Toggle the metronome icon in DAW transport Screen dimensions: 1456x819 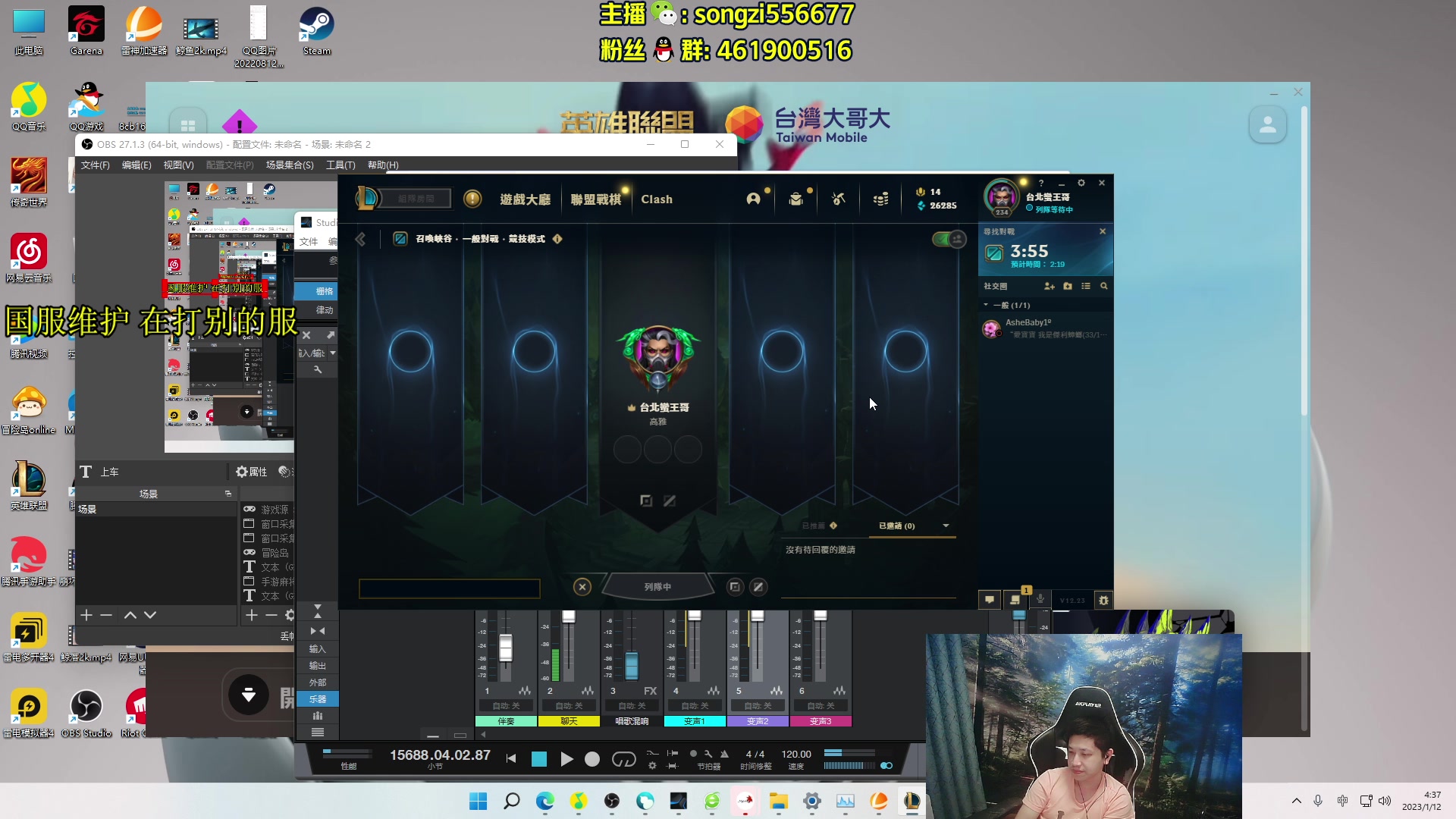point(724,754)
